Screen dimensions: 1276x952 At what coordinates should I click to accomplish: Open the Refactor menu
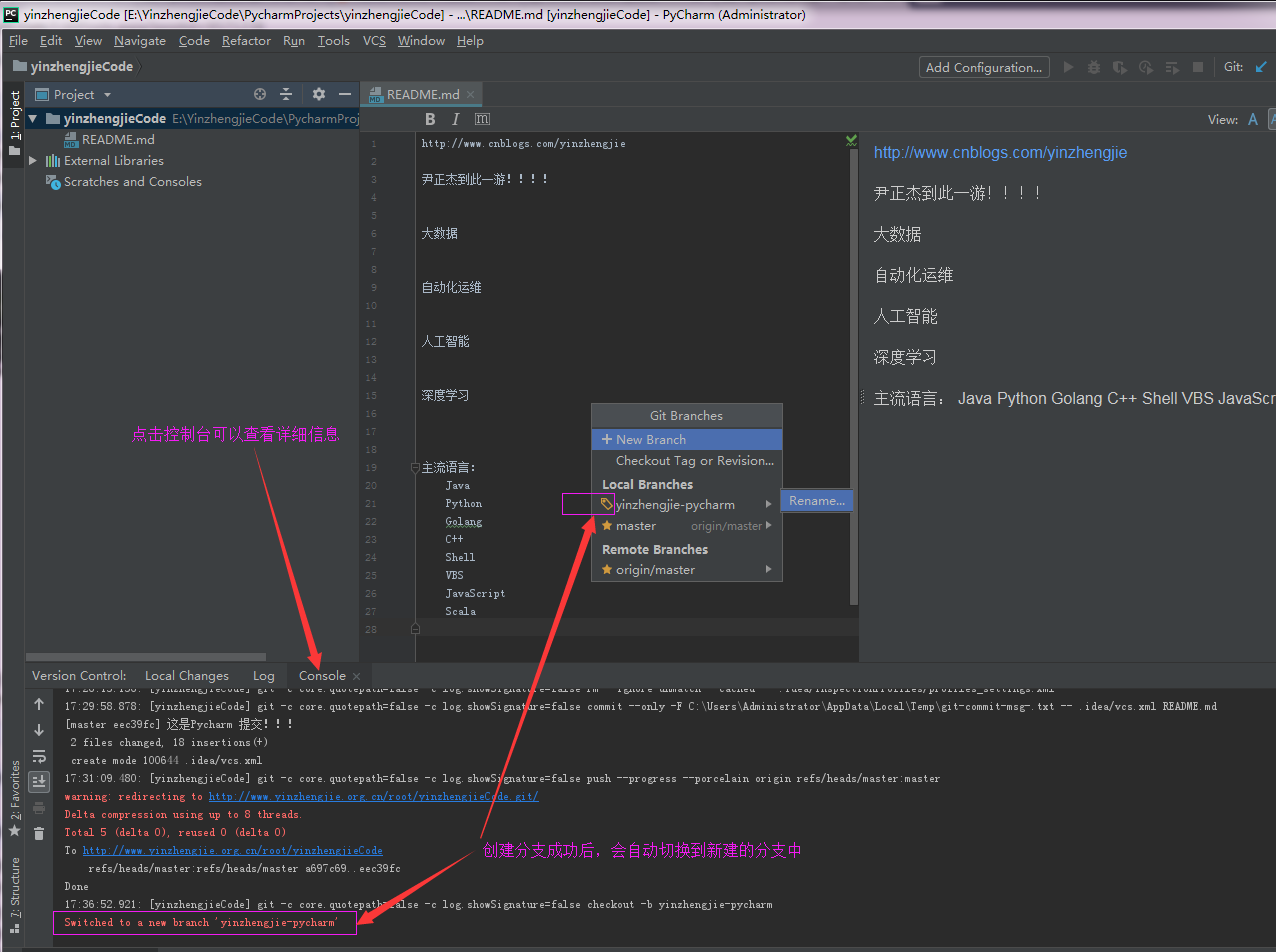[x=246, y=41]
